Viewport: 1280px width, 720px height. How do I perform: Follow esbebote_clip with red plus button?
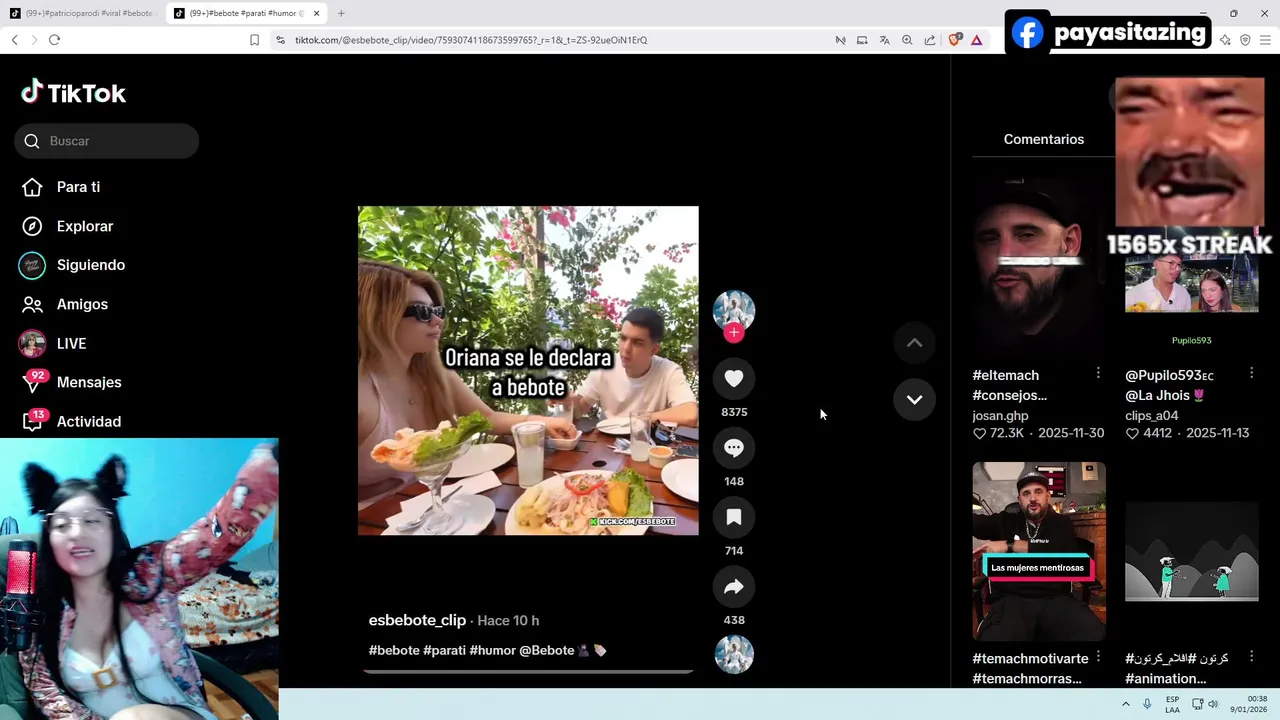point(734,333)
